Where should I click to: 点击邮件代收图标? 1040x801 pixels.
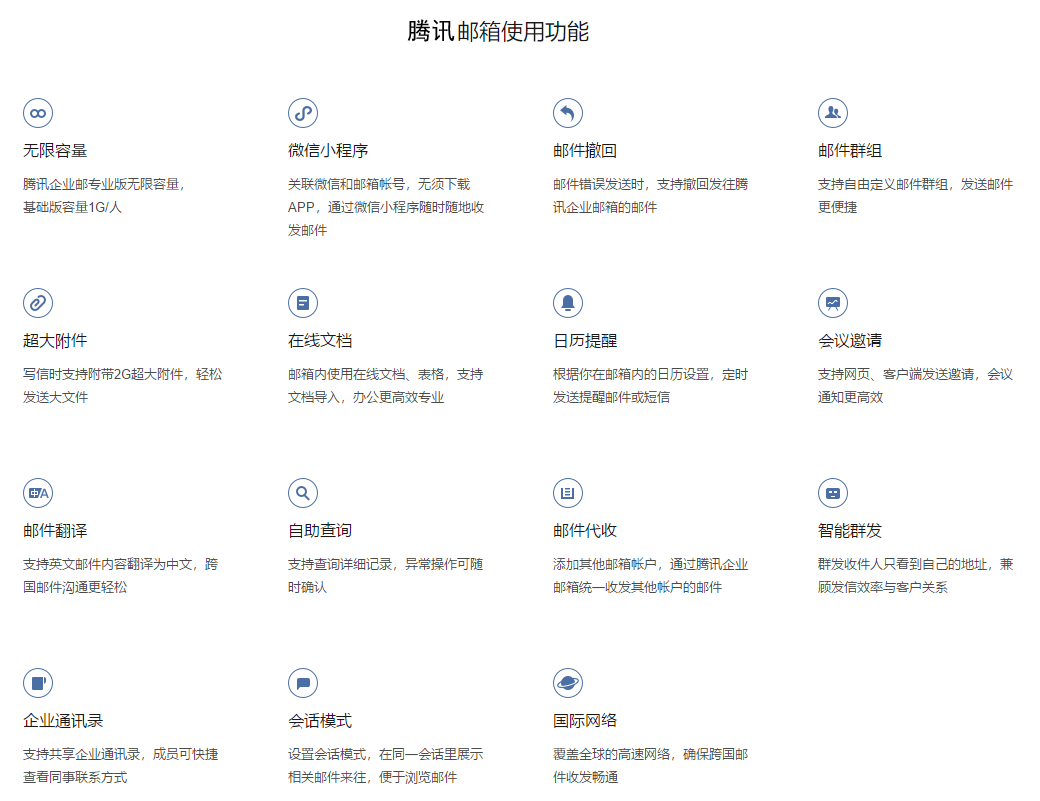[567, 493]
